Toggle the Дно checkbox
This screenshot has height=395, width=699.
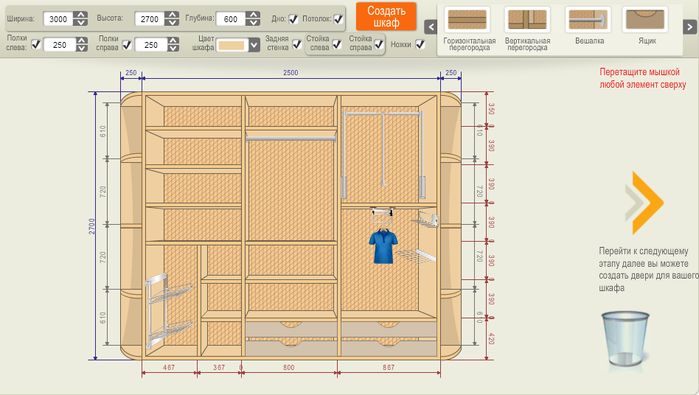(293, 19)
